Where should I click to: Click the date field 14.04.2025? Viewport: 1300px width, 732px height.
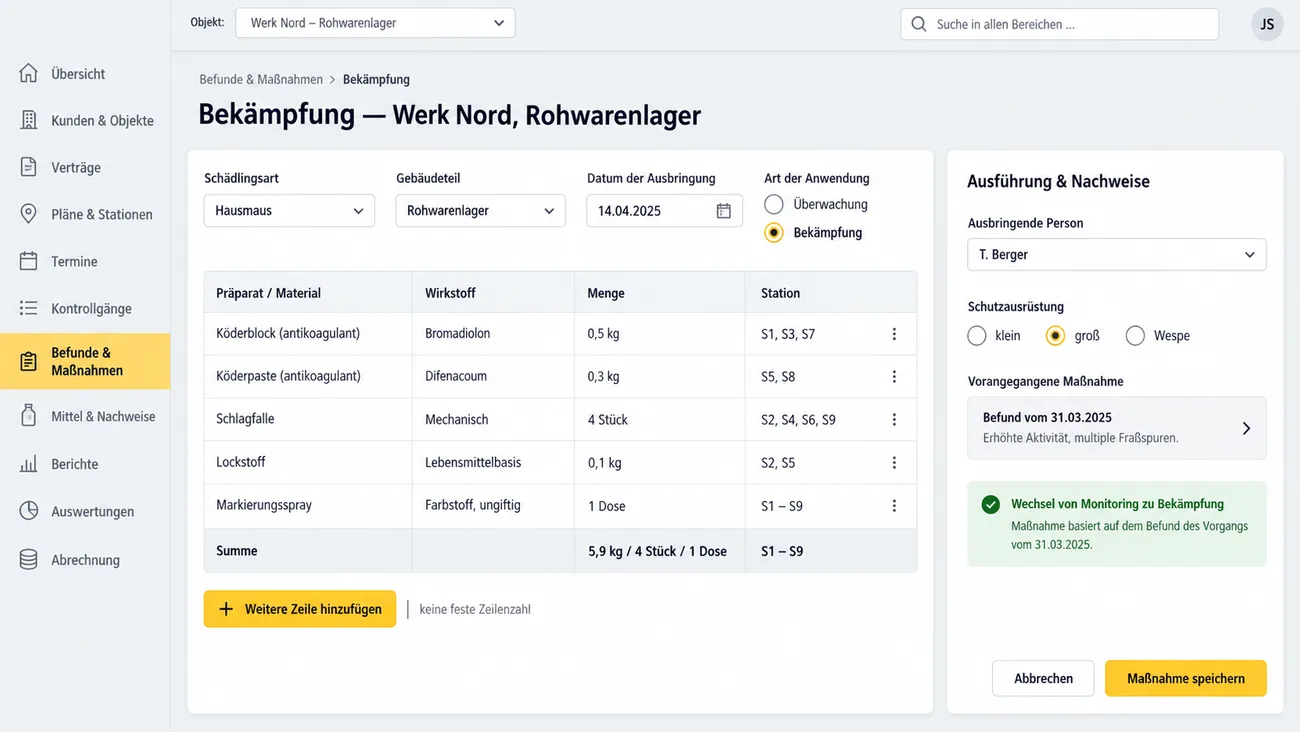click(x=664, y=211)
